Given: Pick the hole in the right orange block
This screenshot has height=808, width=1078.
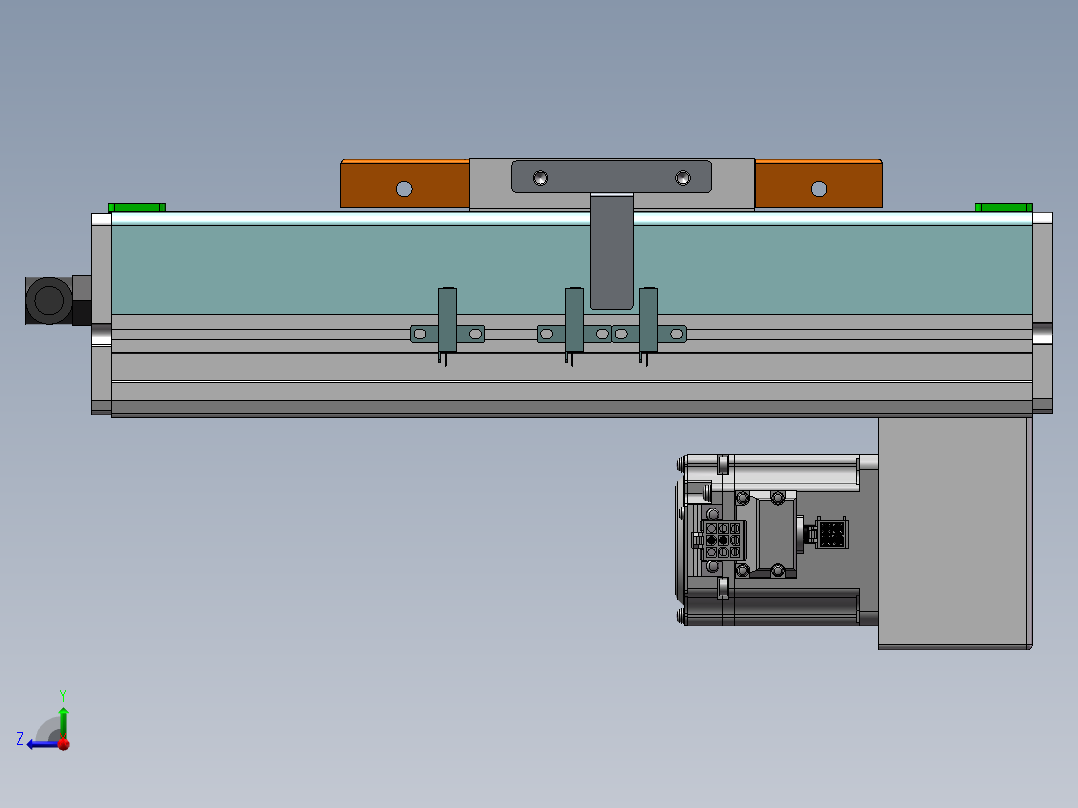Looking at the screenshot, I should (819, 189).
